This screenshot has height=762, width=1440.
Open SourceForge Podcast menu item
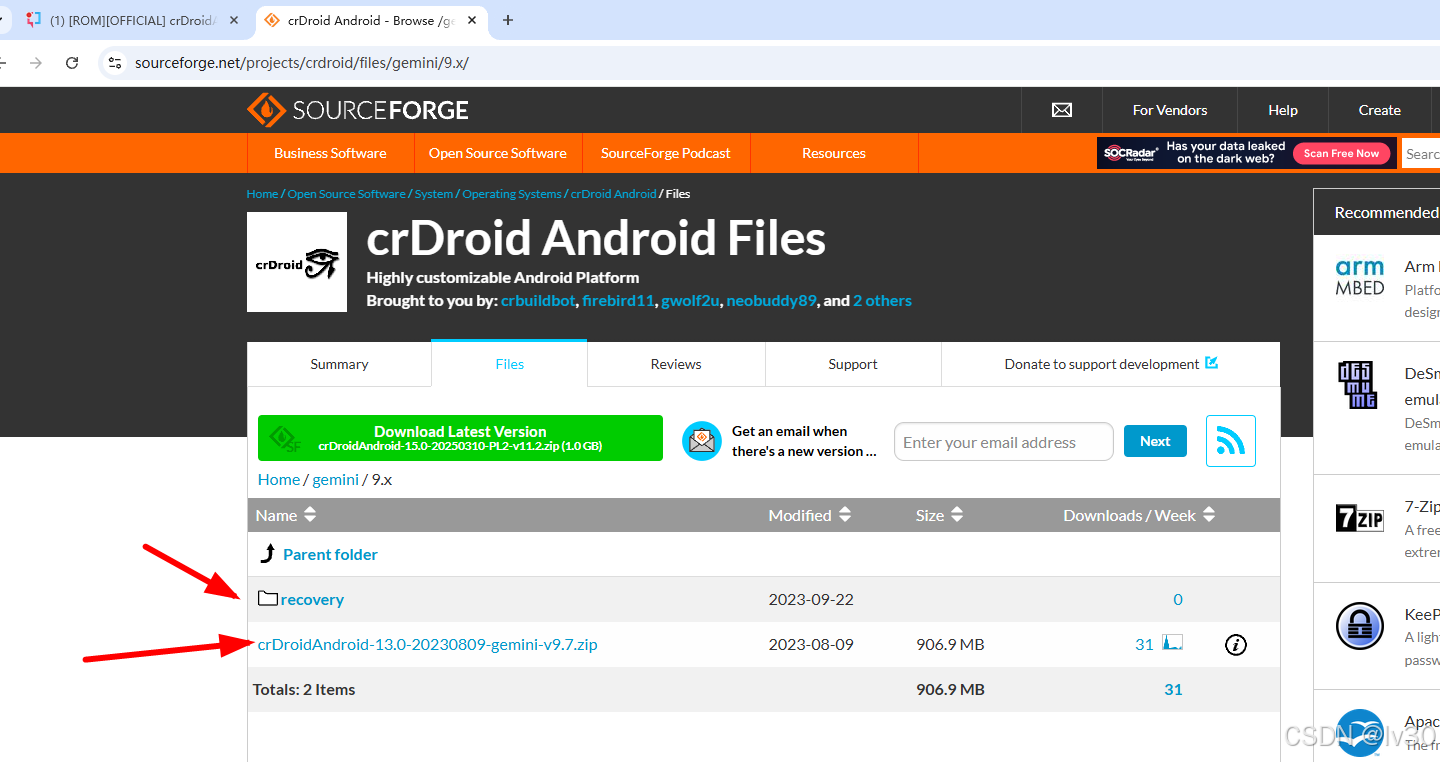point(666,153)
